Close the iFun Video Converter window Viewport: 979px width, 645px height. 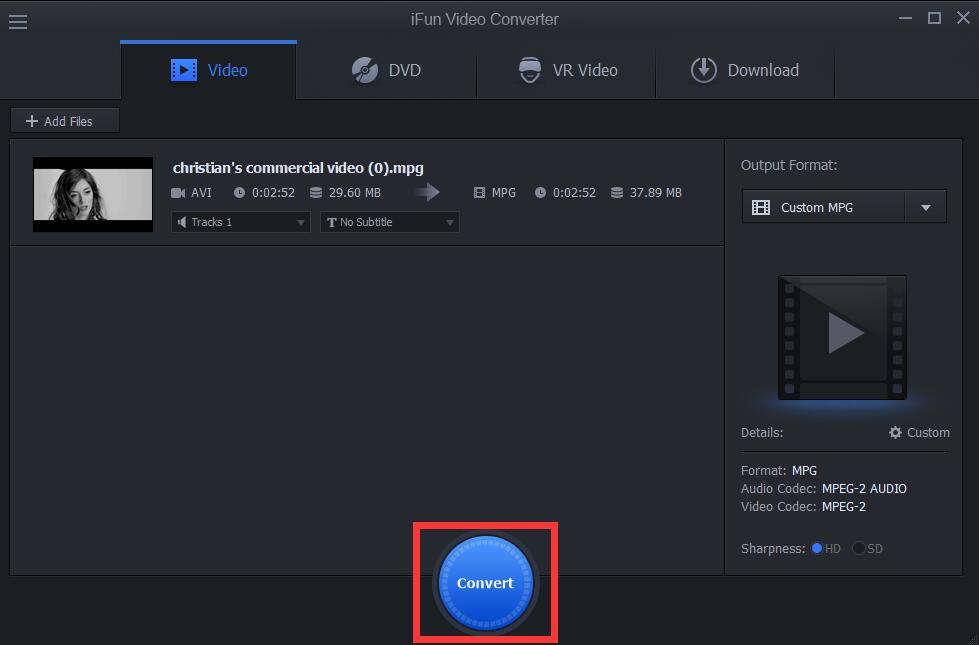pyautogui.click(x=963, y=17)
